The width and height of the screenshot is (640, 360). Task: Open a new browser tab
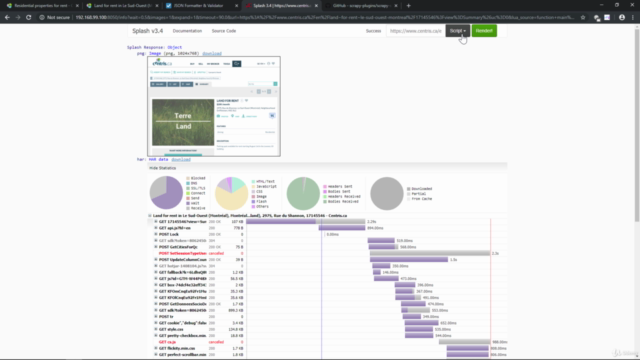pyautogui.click(x=409, y=6)
